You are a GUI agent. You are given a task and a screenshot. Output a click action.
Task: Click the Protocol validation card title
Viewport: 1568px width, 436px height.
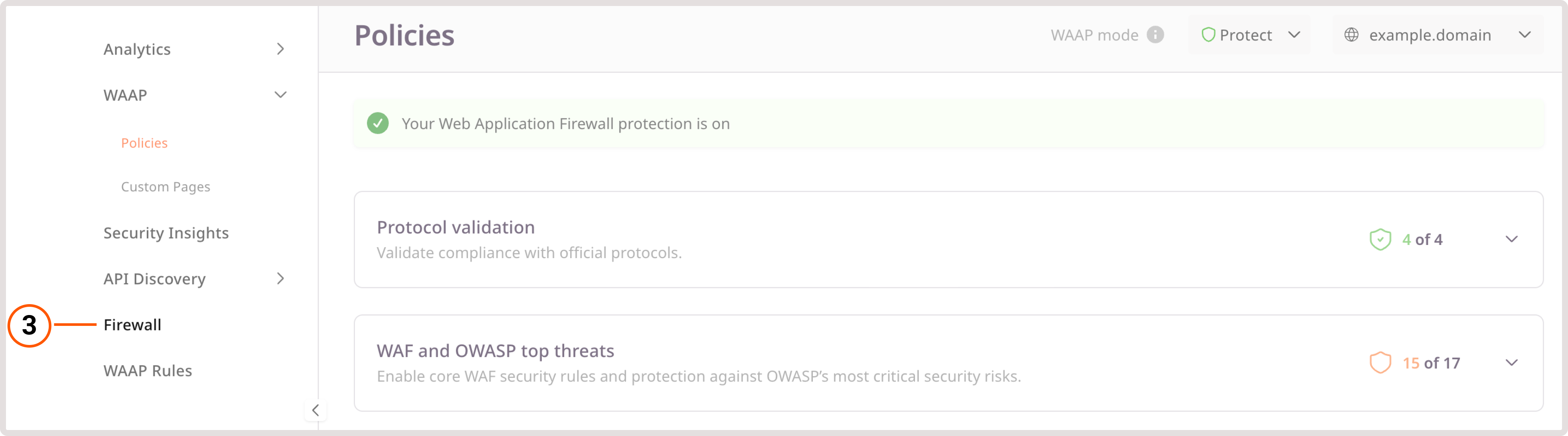coord(455,228)
